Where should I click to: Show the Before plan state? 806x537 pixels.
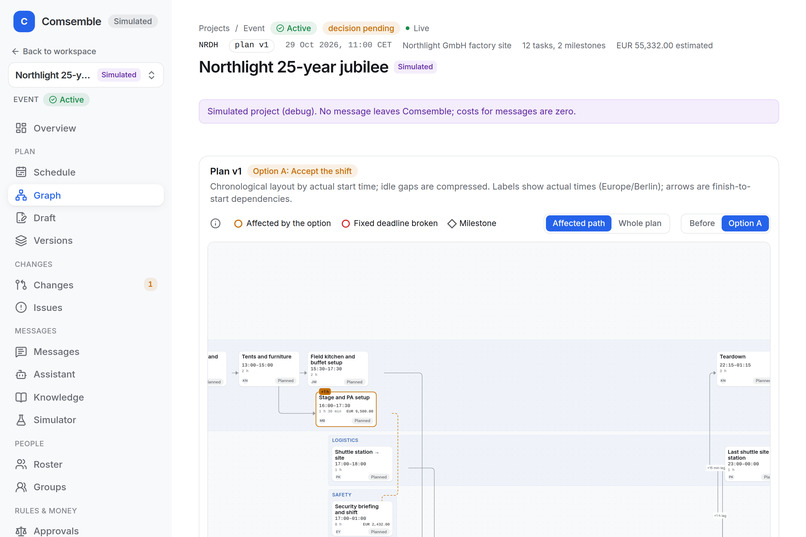[702, 223]
